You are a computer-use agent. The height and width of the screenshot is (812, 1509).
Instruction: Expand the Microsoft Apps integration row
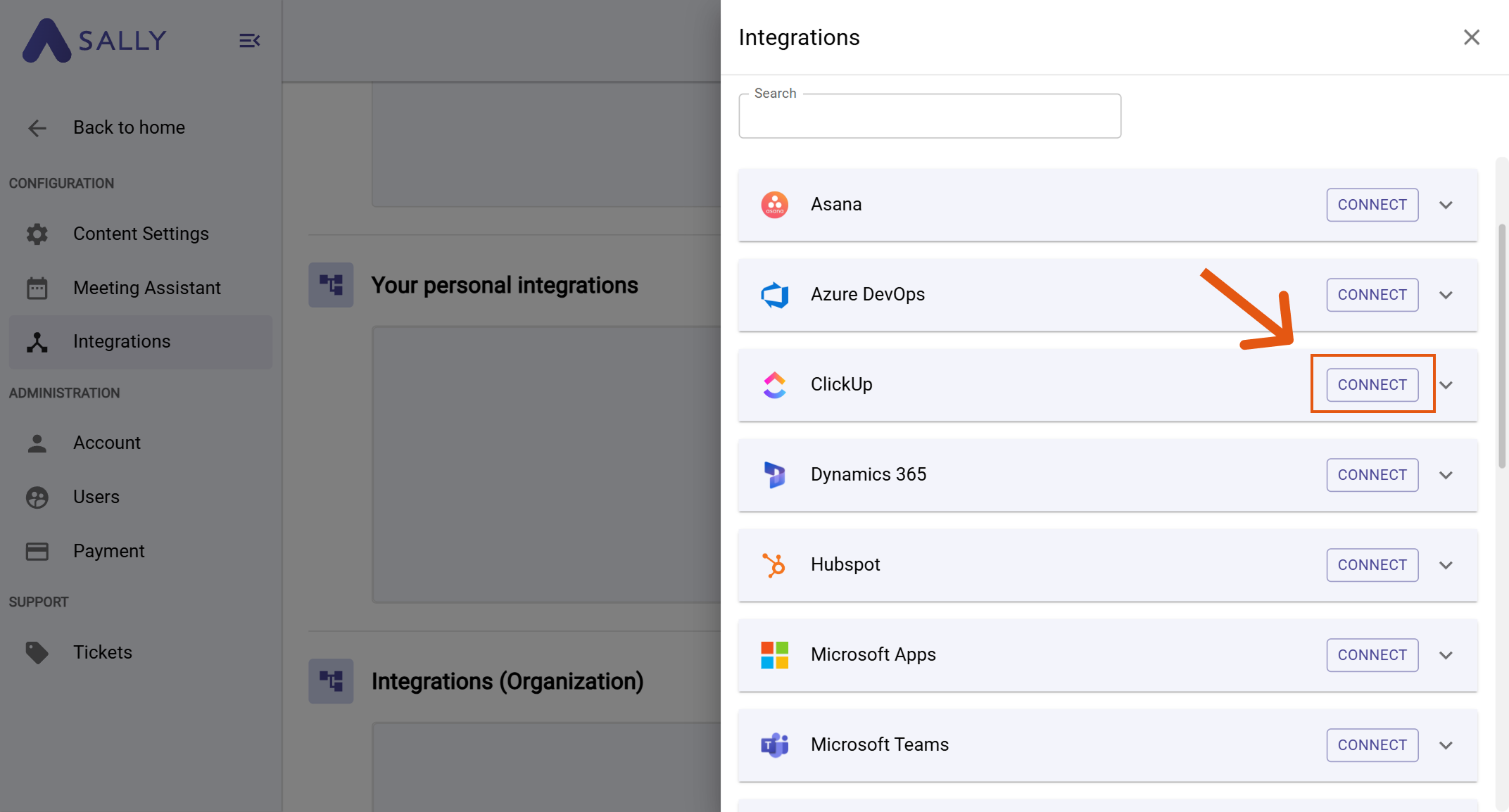pos(1446,655)
